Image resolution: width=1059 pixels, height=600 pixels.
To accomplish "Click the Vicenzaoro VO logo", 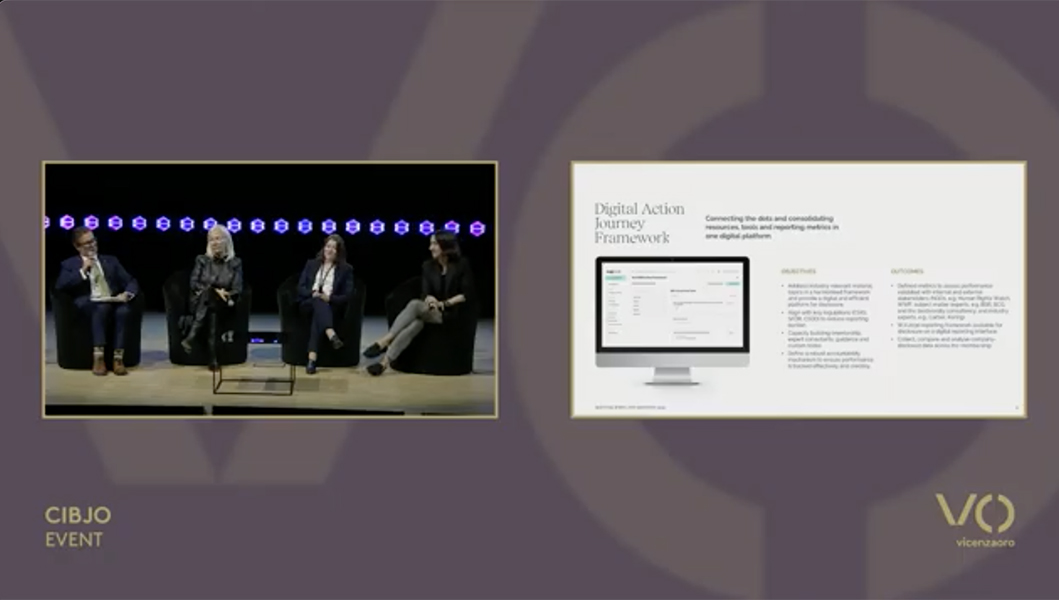I will pyautogui.click(x=974, y=513).
